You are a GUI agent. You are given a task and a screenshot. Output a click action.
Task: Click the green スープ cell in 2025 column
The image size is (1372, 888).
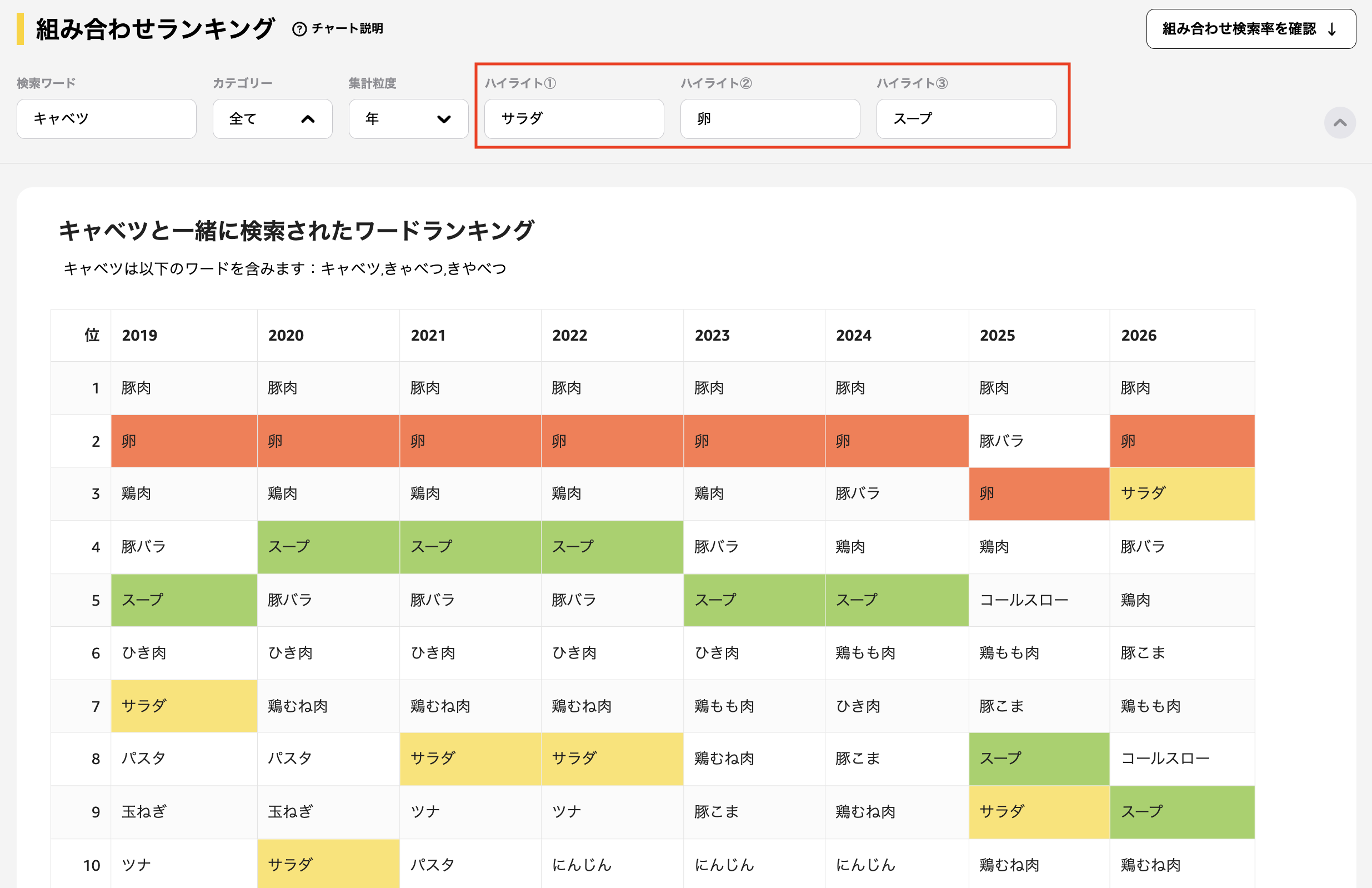click(1038, 759)
